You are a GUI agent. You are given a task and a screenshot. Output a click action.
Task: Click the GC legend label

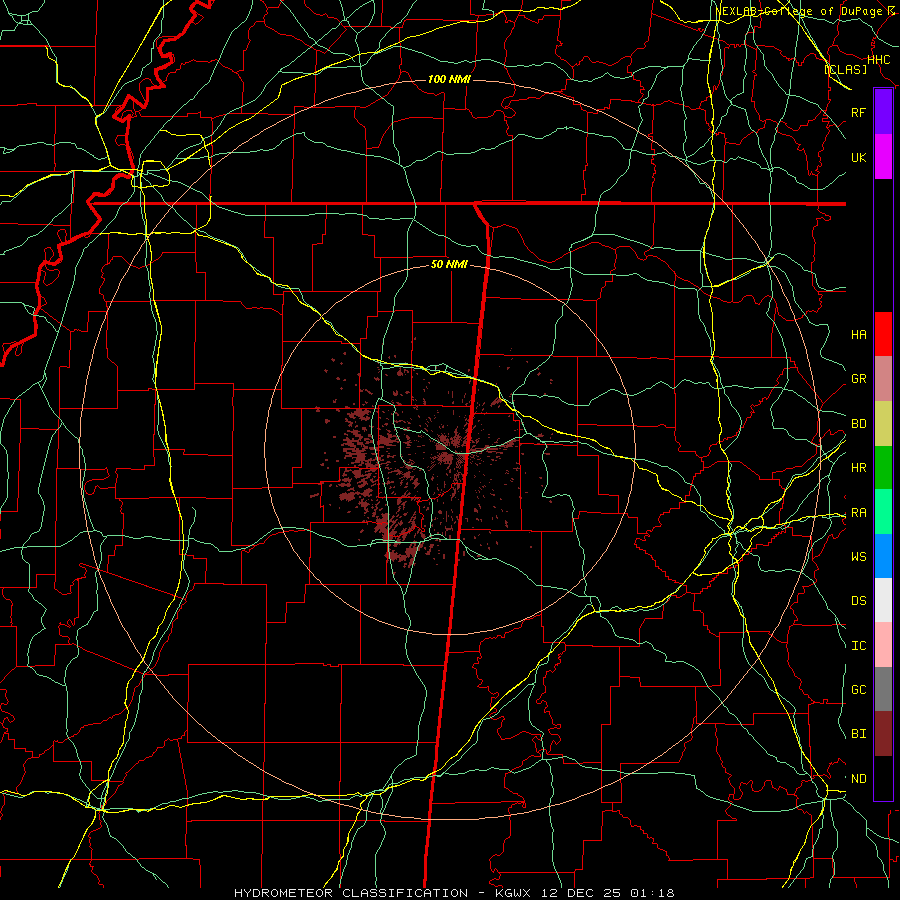pyautogui.click(x=858, y=690)
